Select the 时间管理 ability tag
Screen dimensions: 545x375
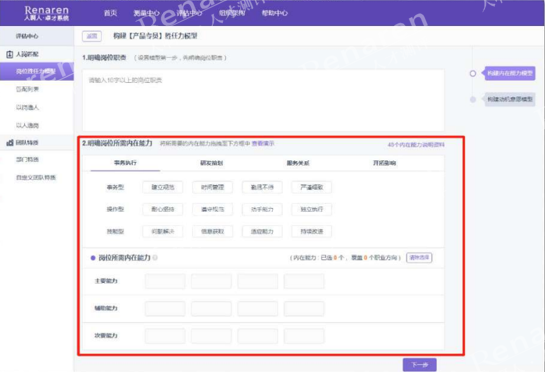tap(212, 187)
